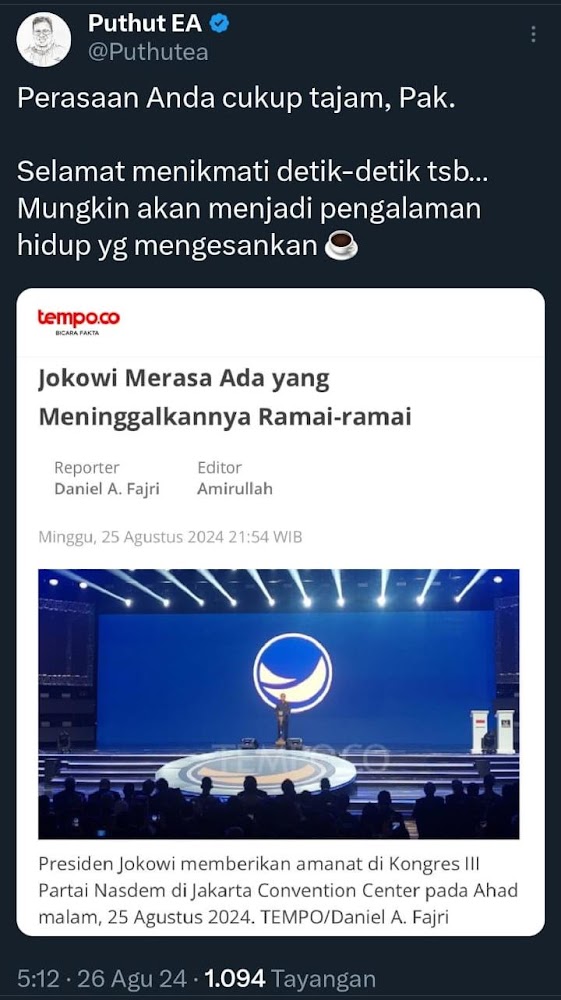Click the Nasdem logo in the photo
Image resolution: width=561 pixels, height=1000 pixels.
pyautogui.click(x=293, y=672)
